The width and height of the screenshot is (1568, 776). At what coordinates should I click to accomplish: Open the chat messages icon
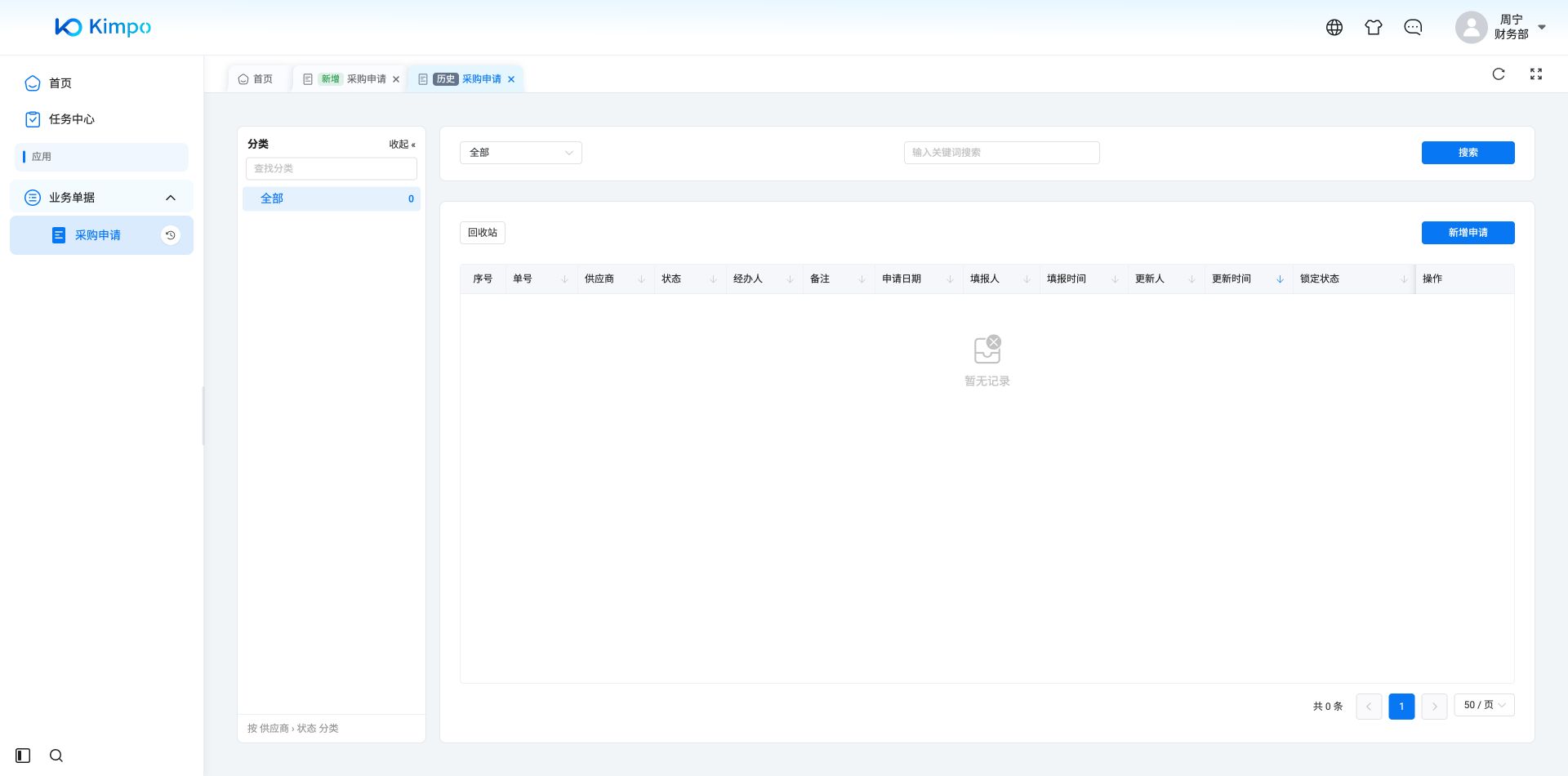click(x=1413, y=28)
